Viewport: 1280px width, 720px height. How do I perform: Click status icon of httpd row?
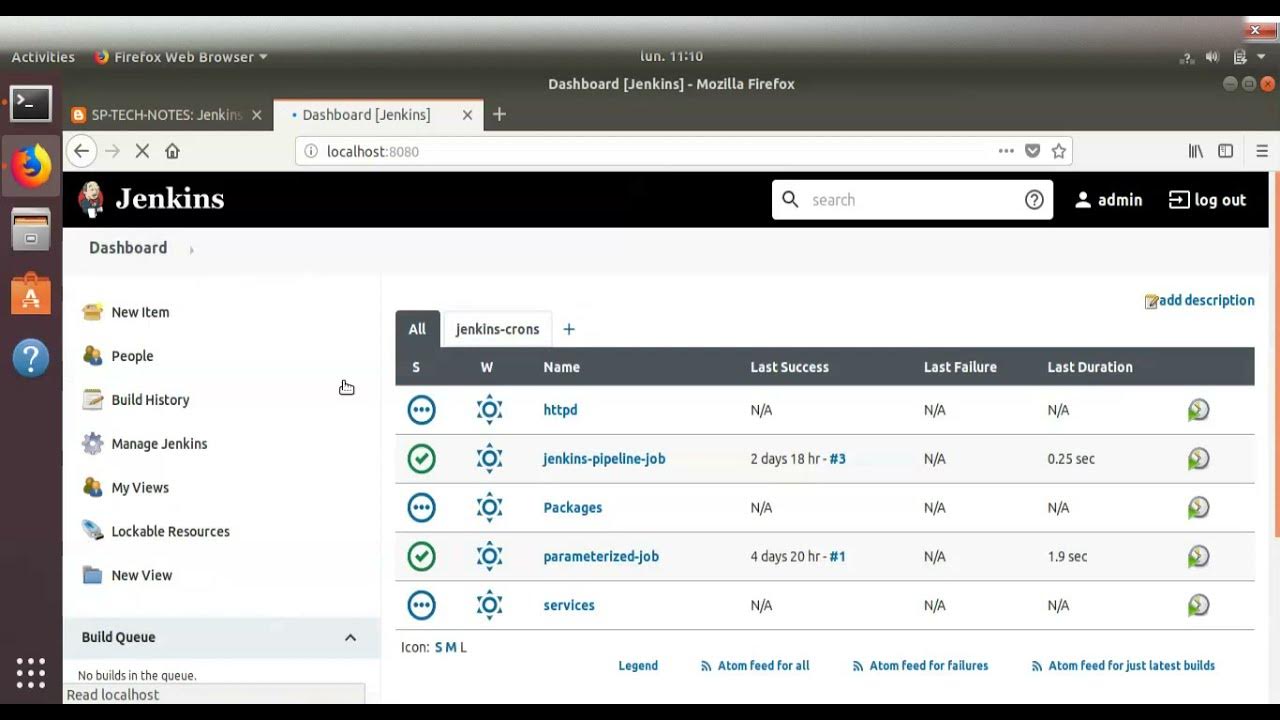pos(421,410)
